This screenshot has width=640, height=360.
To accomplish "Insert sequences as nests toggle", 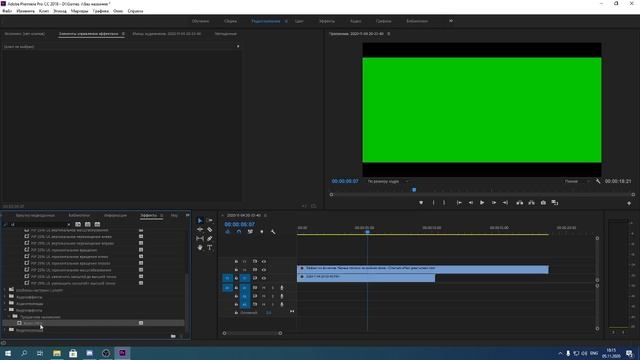I will 227,232.
